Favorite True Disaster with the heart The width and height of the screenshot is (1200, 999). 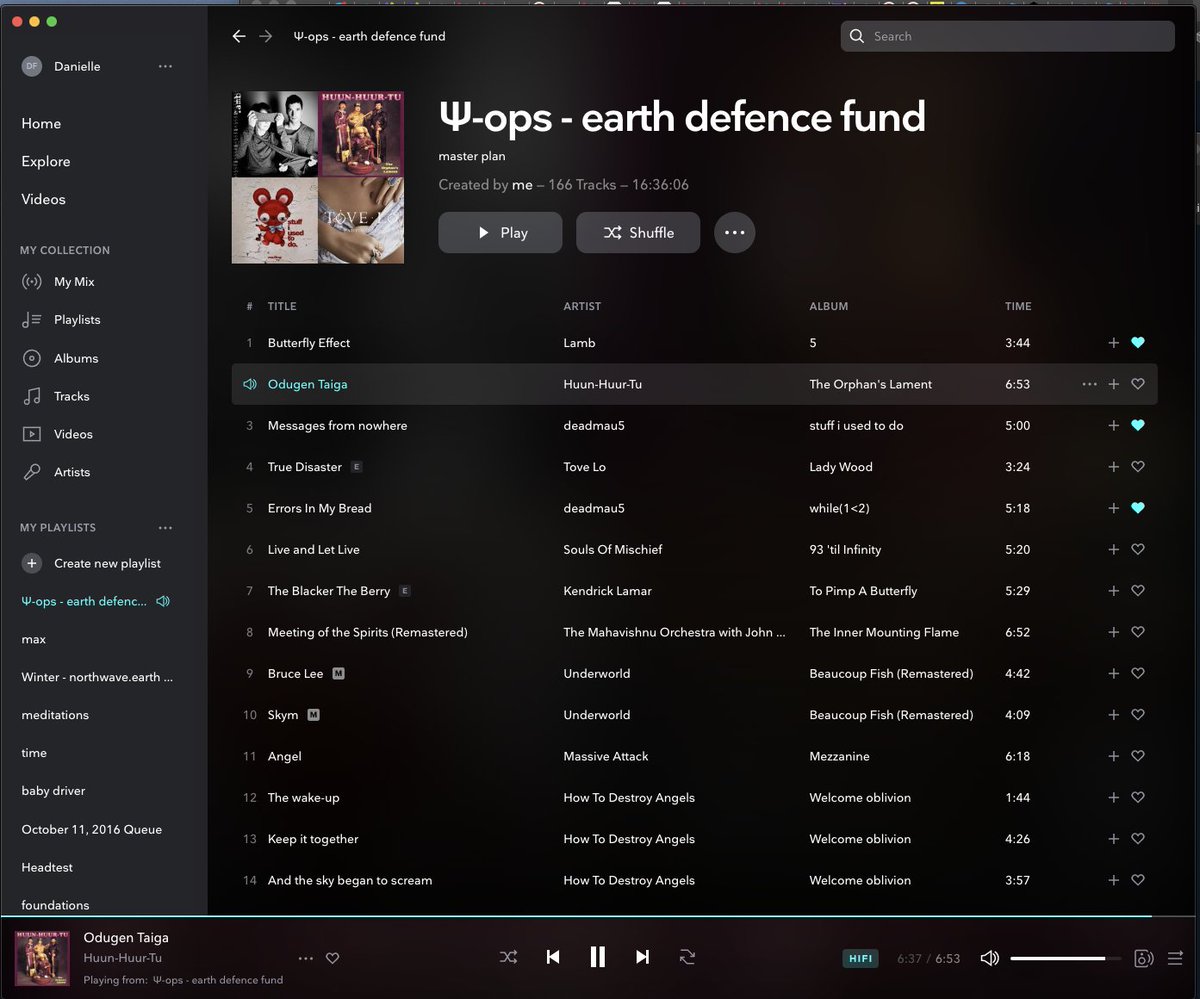[x=1137, y=467]
